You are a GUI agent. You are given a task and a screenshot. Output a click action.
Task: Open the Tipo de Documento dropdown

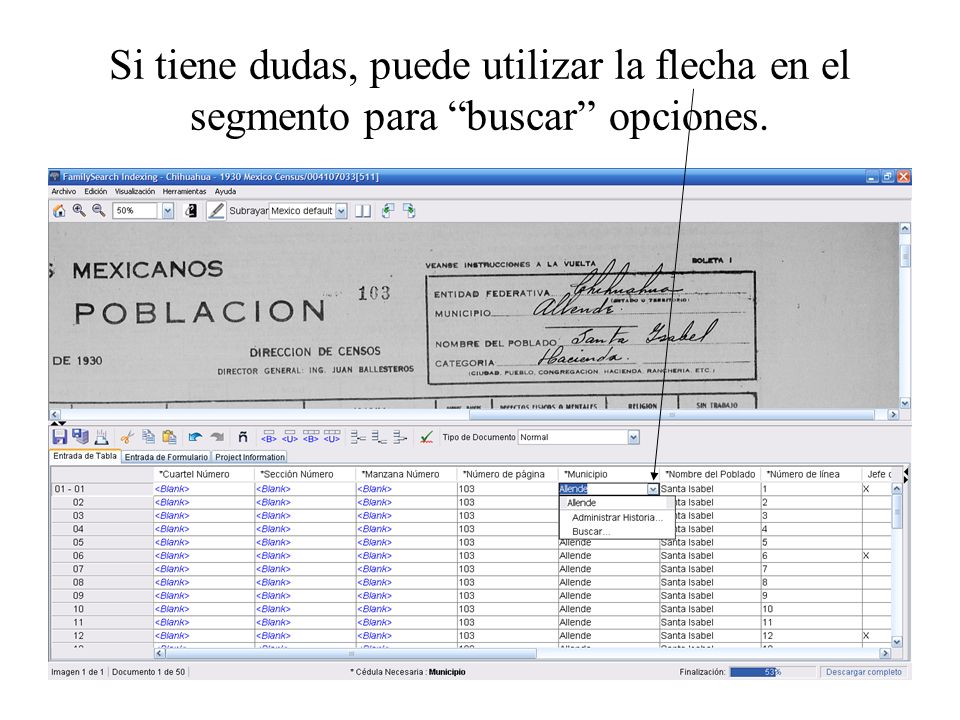(634, 437)
